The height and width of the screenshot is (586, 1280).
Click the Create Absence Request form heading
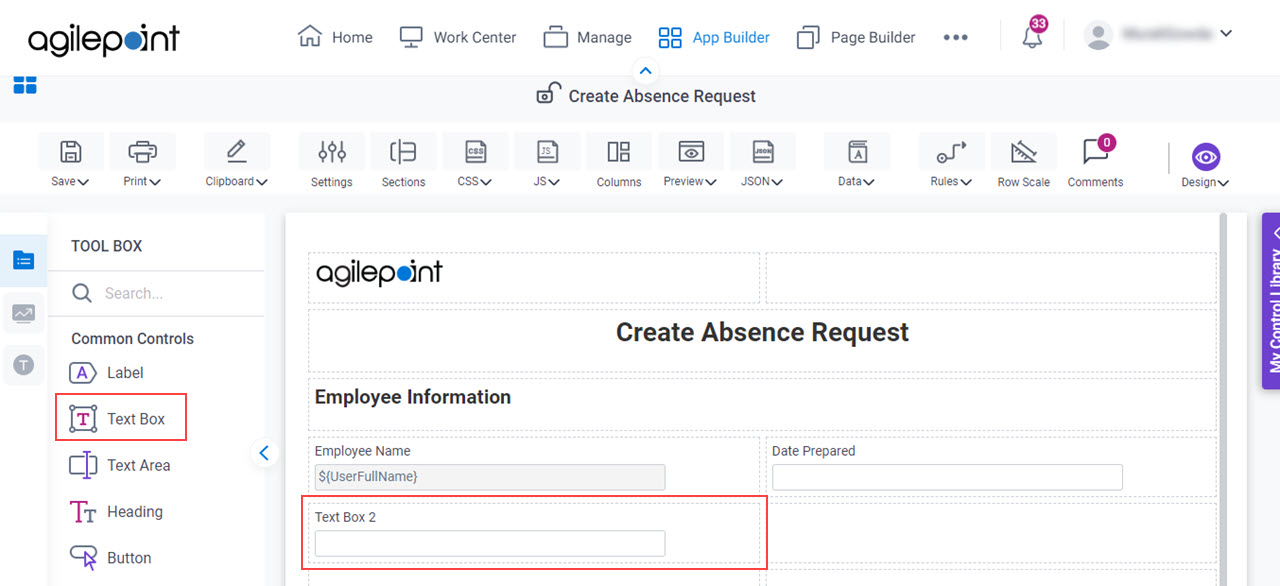pos(762,332)
